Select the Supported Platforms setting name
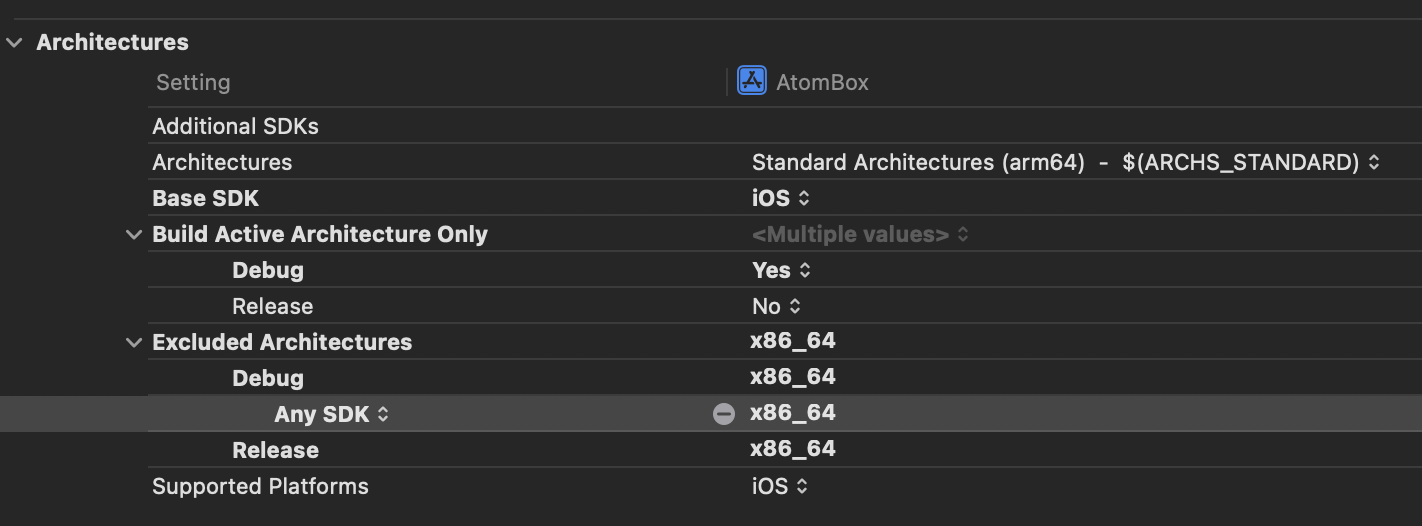The image size is (1422, 526). 260,486
